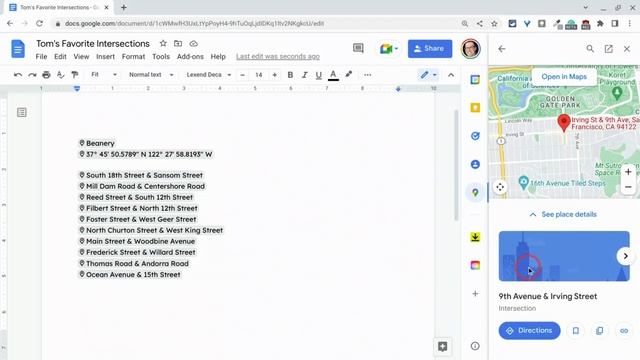Image resolution: width=640 pixels, height=360 pixels.
Task: Decrease font size with minus button
Action: pyautogui.click(x=242, y=75)
